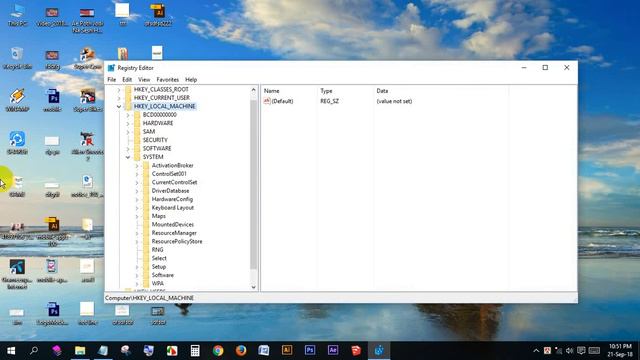The width and height of the screenshot is (640, 360).
Task: Expand the HARDWARE key
Action: click(x=128, y=123)
